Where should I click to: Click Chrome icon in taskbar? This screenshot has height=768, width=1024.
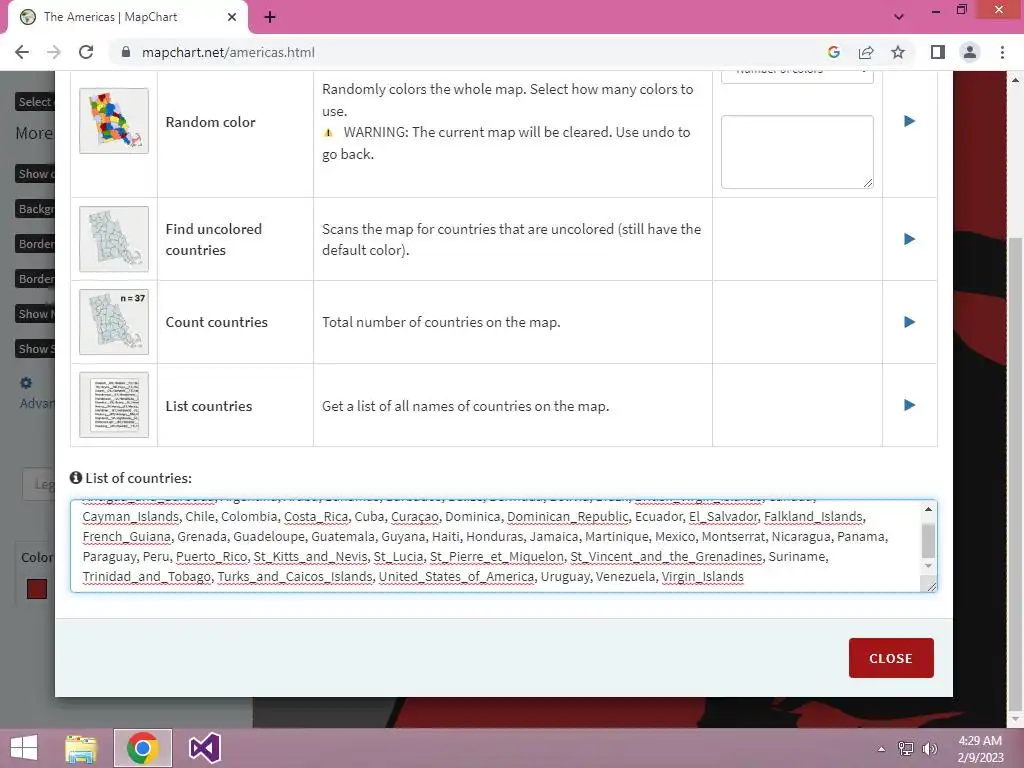click(x=142, y=748)
